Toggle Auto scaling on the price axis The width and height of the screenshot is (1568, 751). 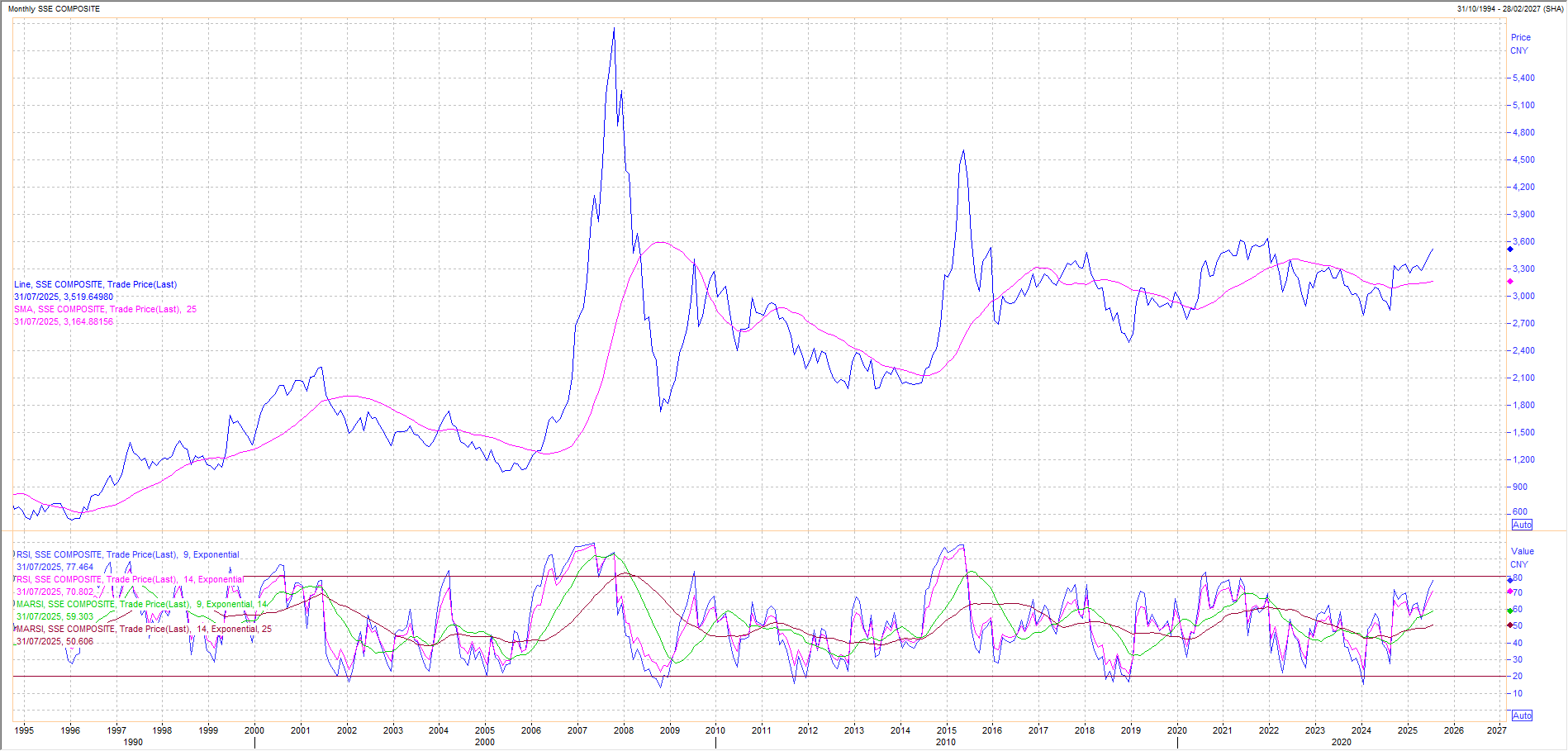coord(1521,525)
